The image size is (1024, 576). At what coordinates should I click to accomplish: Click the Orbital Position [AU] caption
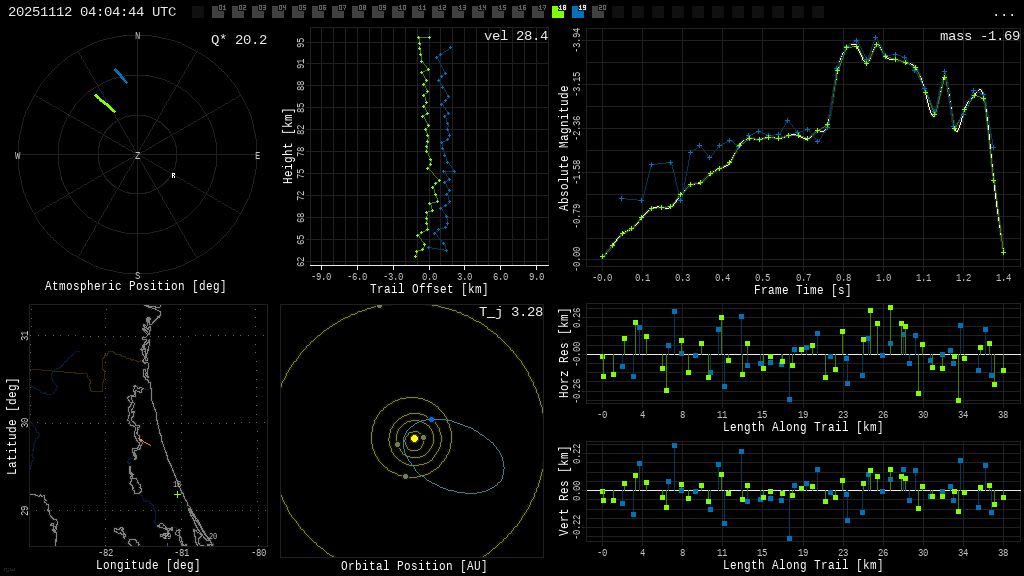414,566
